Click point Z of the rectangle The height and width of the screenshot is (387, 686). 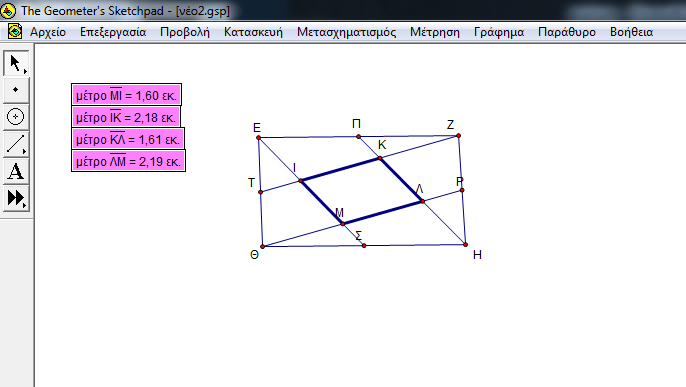(x=458, y=136)
